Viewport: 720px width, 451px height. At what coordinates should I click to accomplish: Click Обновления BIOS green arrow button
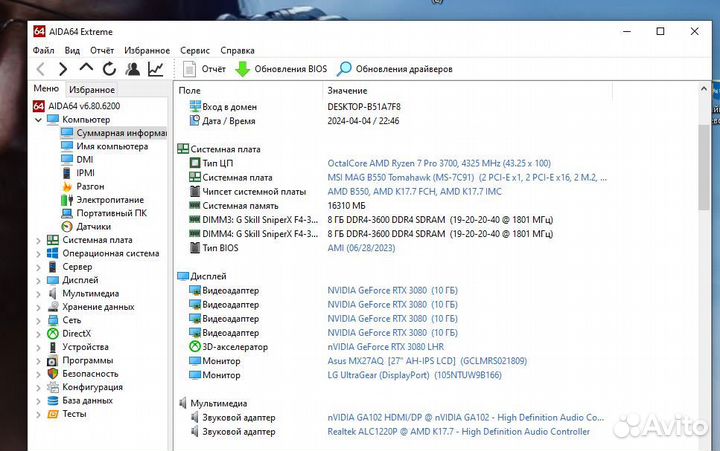tap(281, 69)
